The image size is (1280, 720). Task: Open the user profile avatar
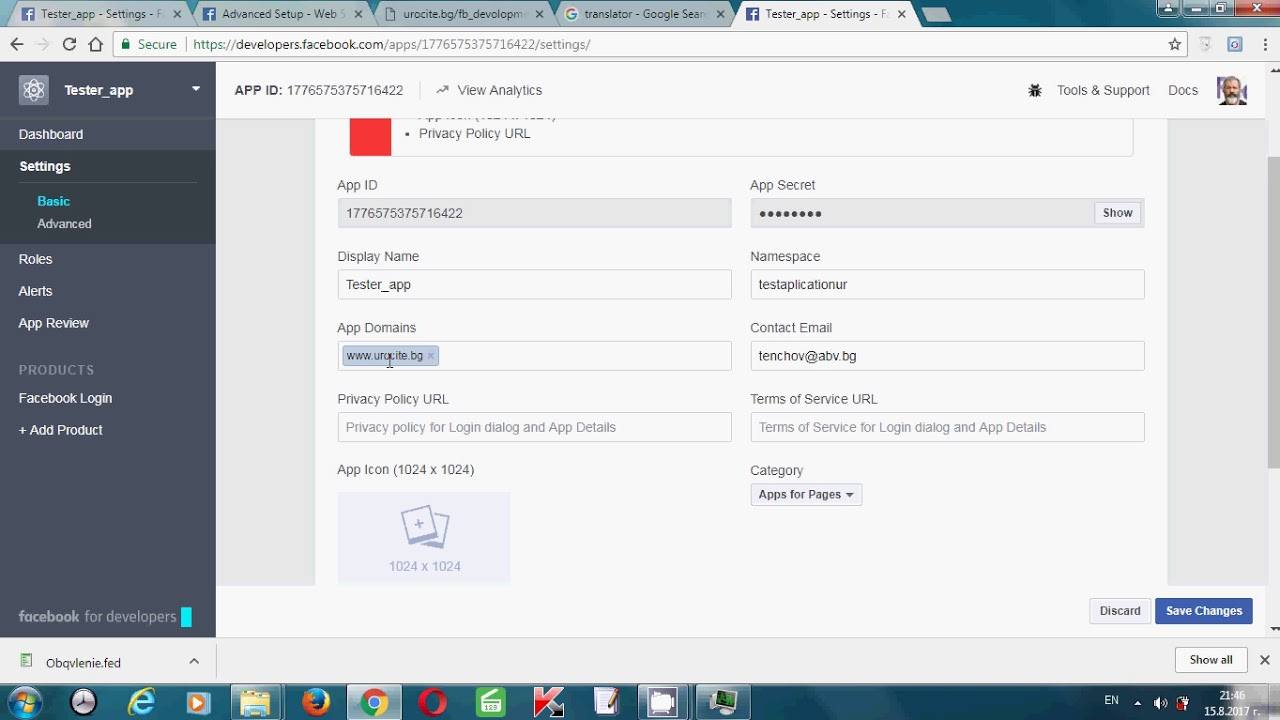point(1232,90)
